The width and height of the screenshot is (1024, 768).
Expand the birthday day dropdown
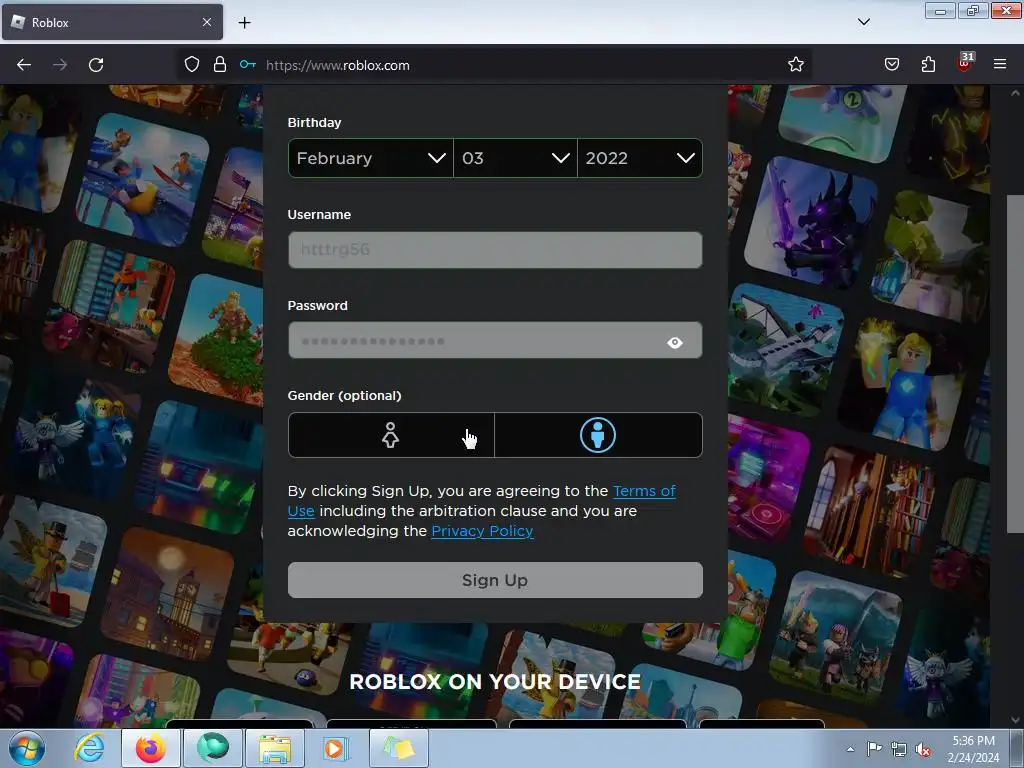pos(515,158)
